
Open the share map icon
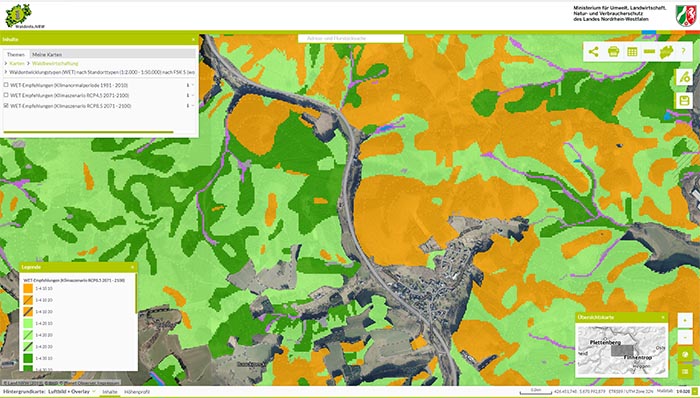point(593,52)
